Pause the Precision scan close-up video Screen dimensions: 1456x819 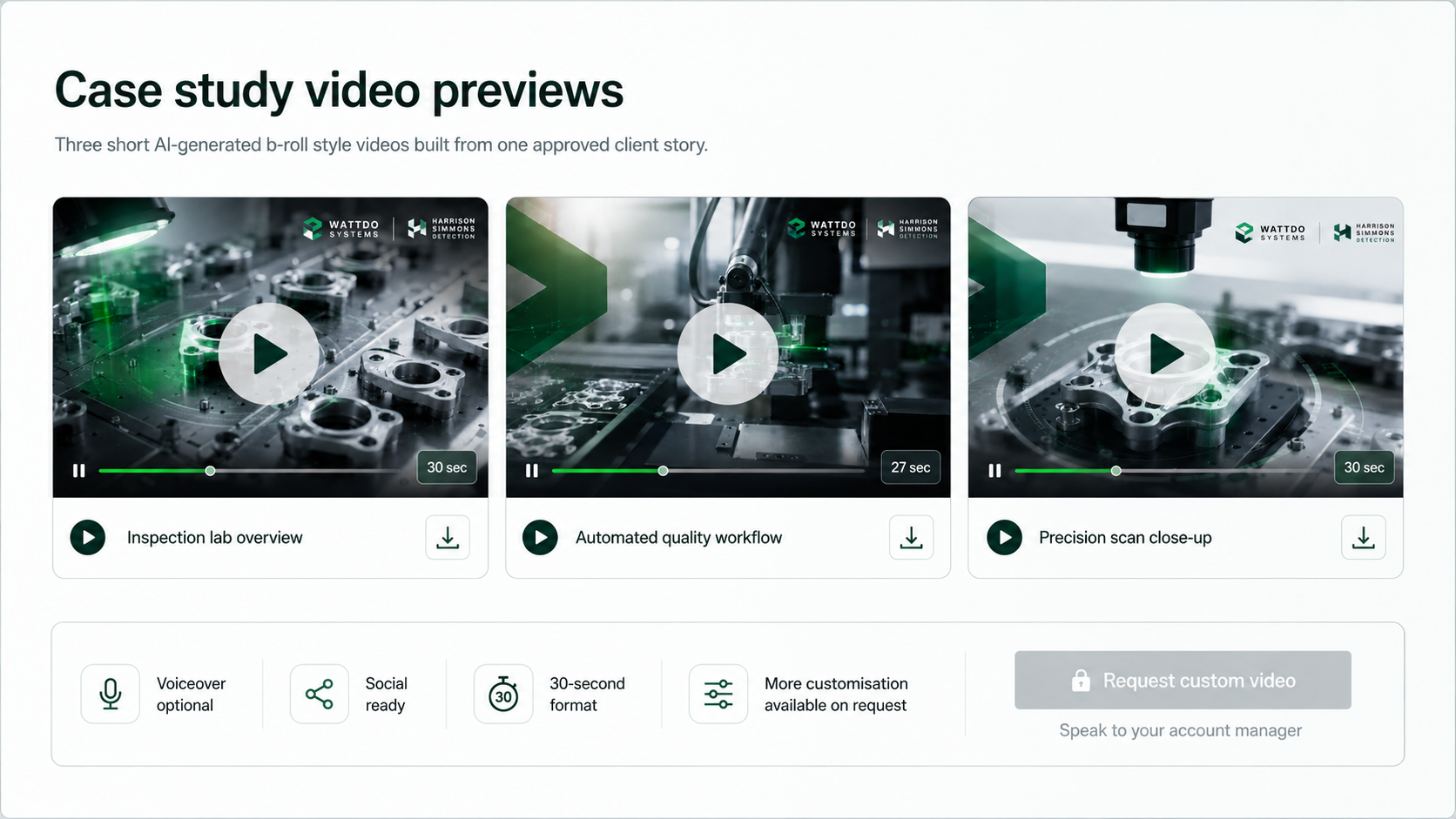pyautogui.click(x=994, y=471)
